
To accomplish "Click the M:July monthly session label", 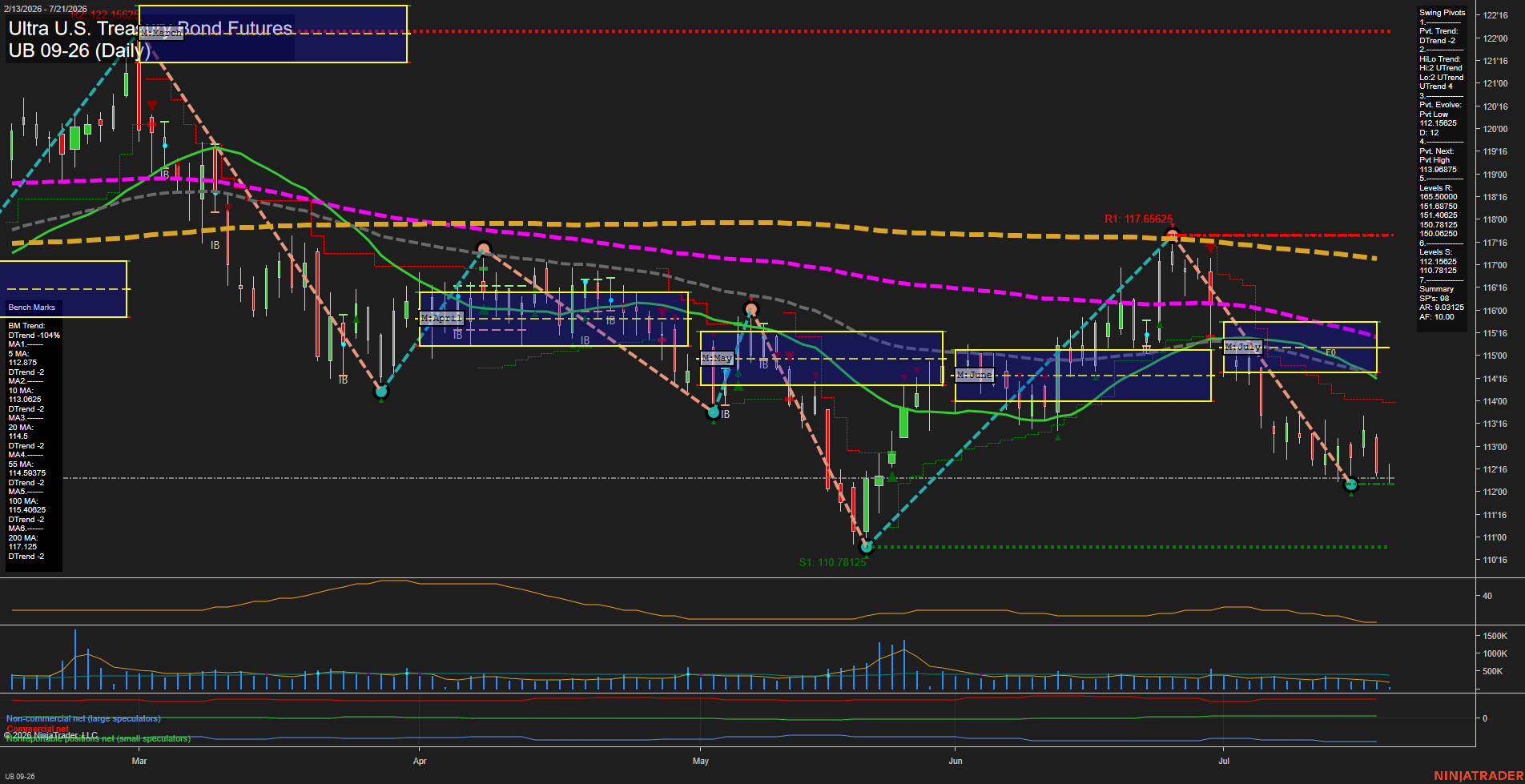I will [1243, 347].
